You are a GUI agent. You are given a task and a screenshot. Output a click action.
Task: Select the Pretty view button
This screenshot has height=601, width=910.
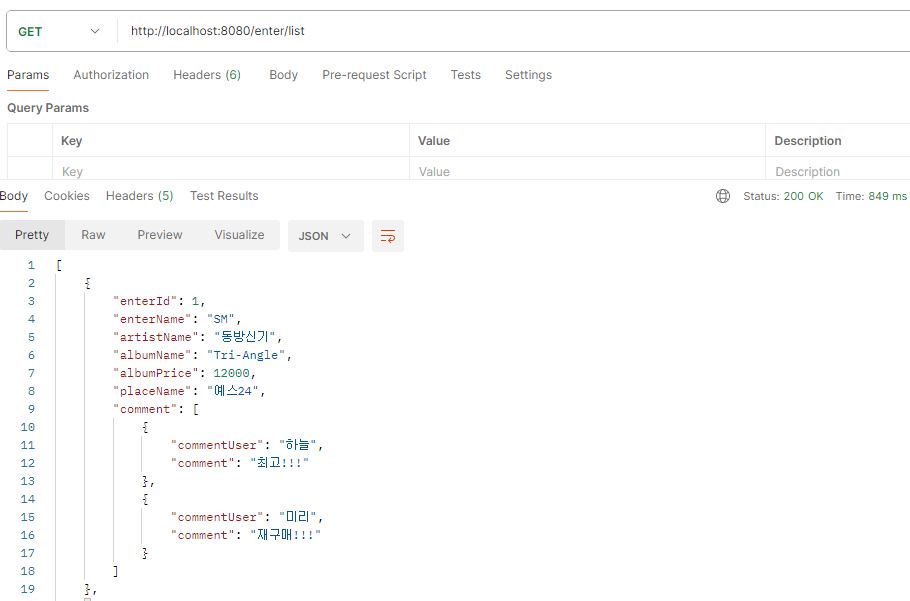(32, 235)
